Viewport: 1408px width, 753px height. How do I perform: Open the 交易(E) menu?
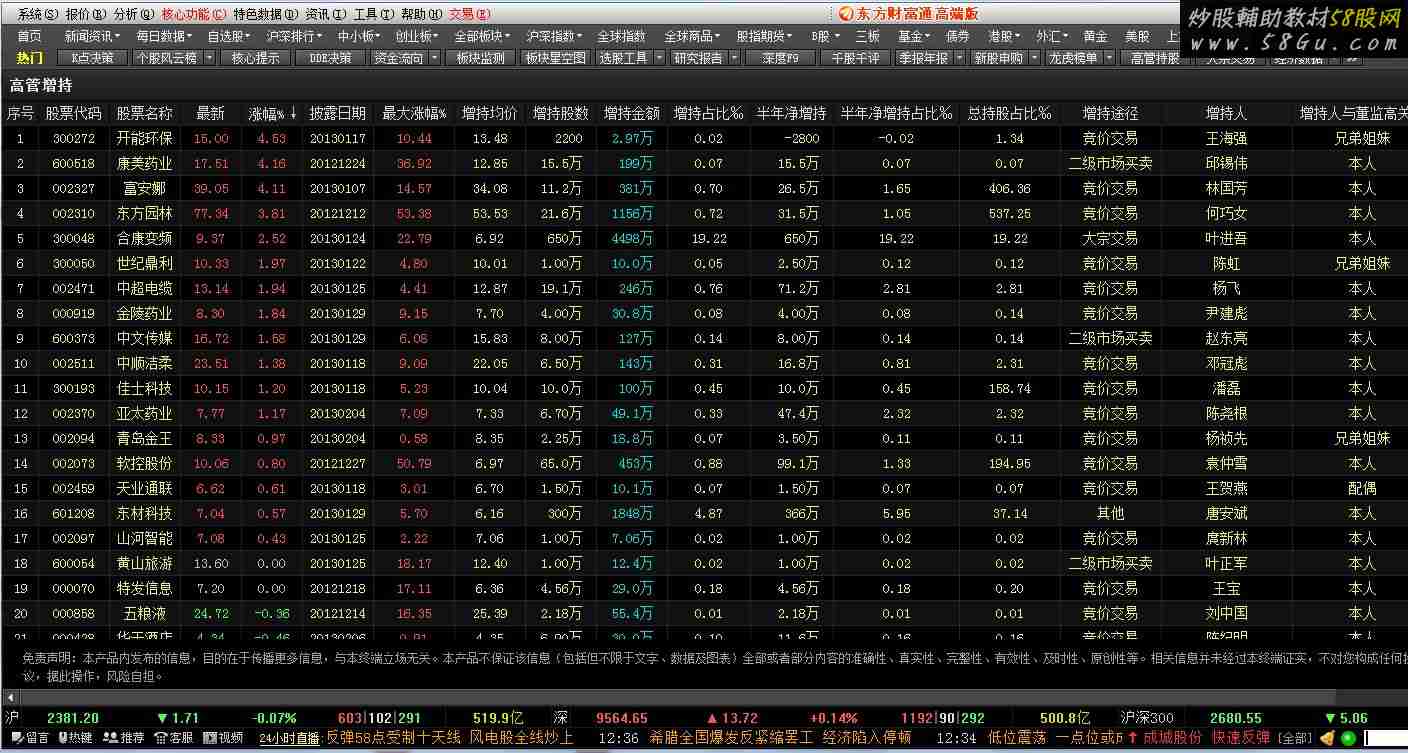pyautogui.click(x=469, y=14)
